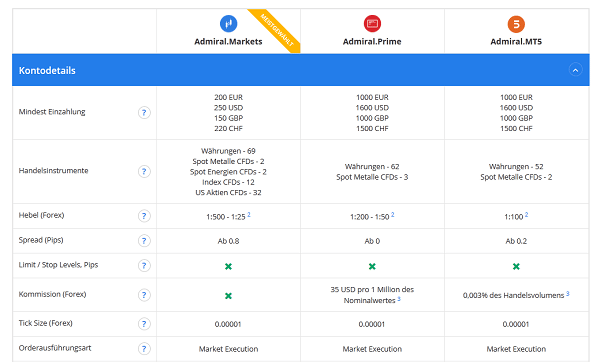Open help icon for Hebel (Forex)
This screenshot has width=600, height=362.
click(144, 216)
